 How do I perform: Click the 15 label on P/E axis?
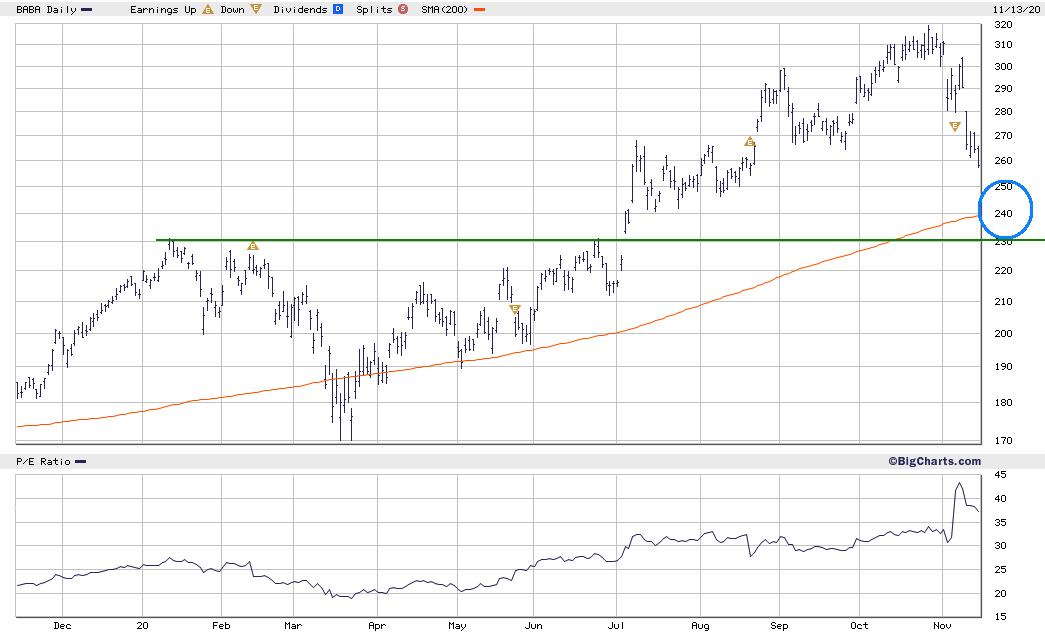[x=1000, y=617]
